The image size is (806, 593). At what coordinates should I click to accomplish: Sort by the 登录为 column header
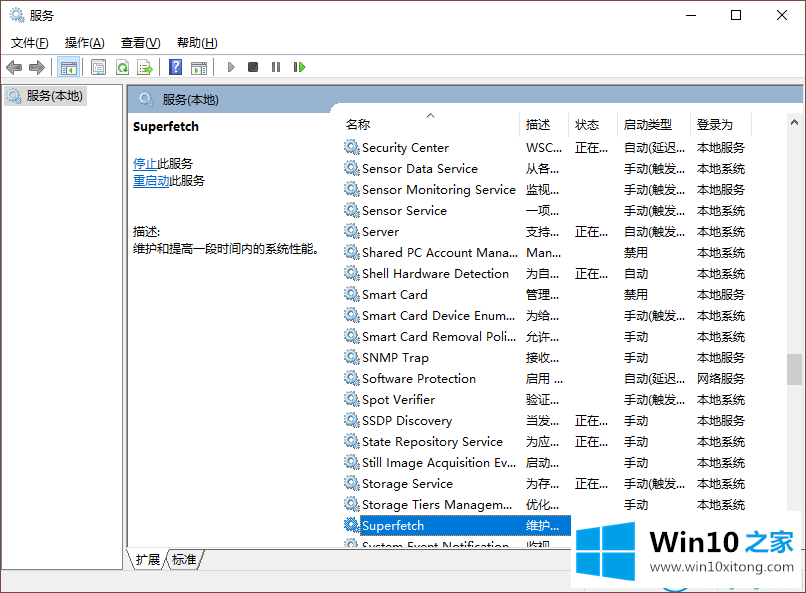click(721, 124)
